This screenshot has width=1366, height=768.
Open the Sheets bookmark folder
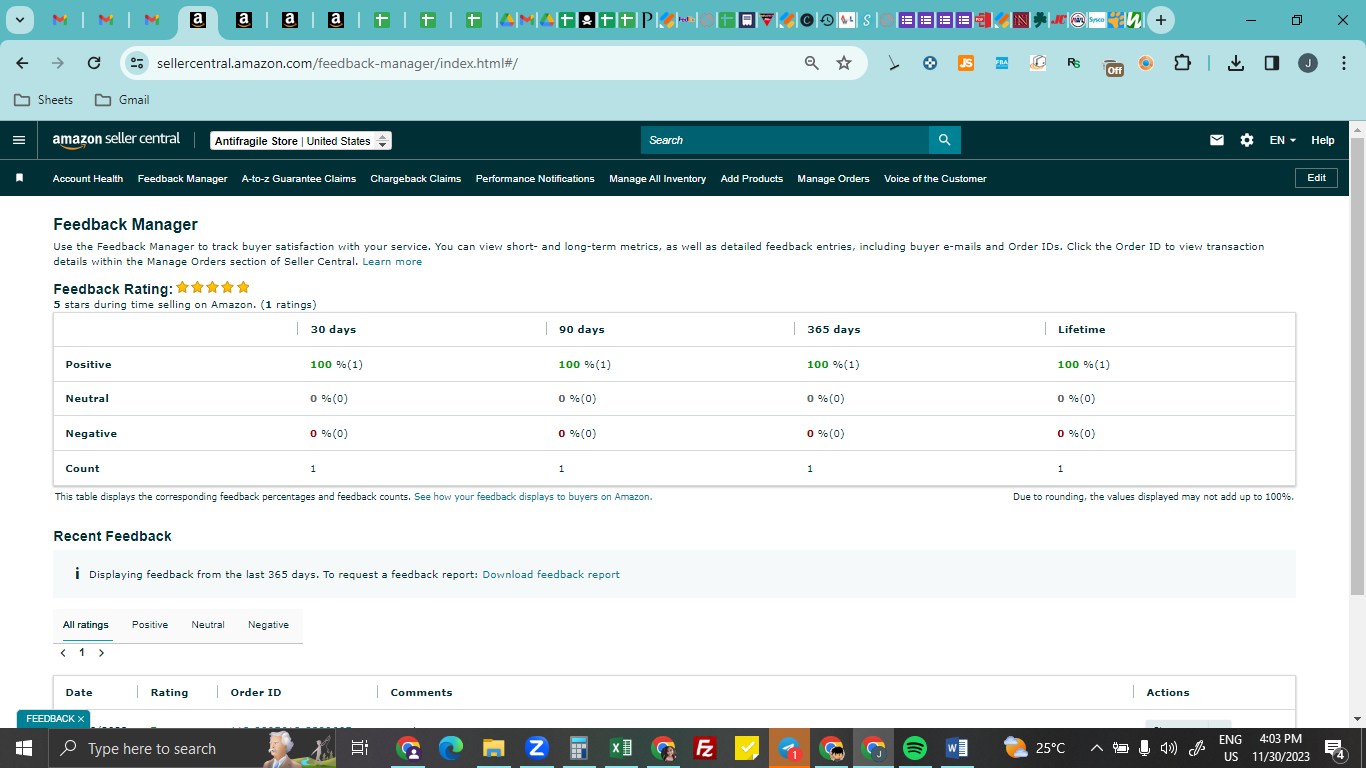click(x=43, y=100)
